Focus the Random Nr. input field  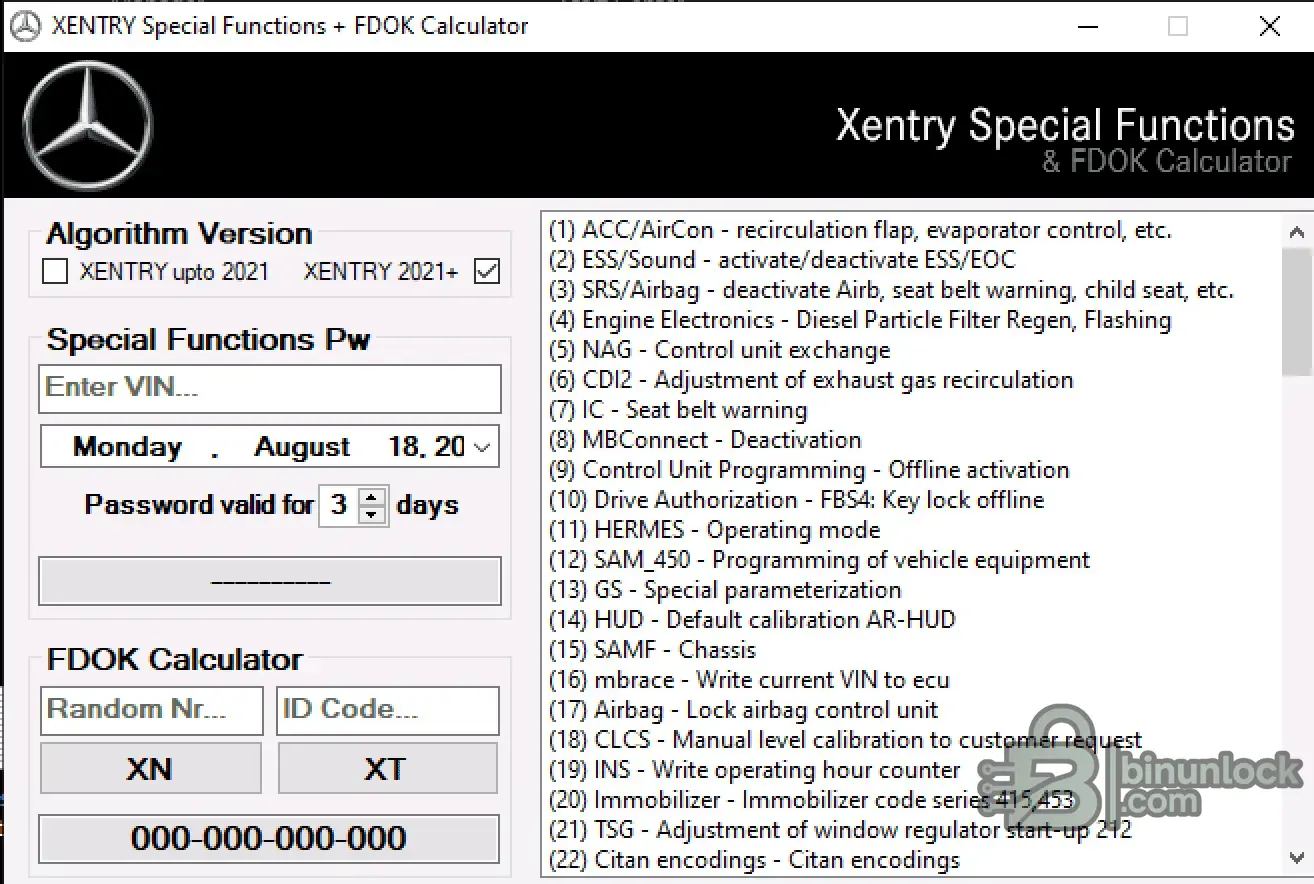(x=152, y=710)
